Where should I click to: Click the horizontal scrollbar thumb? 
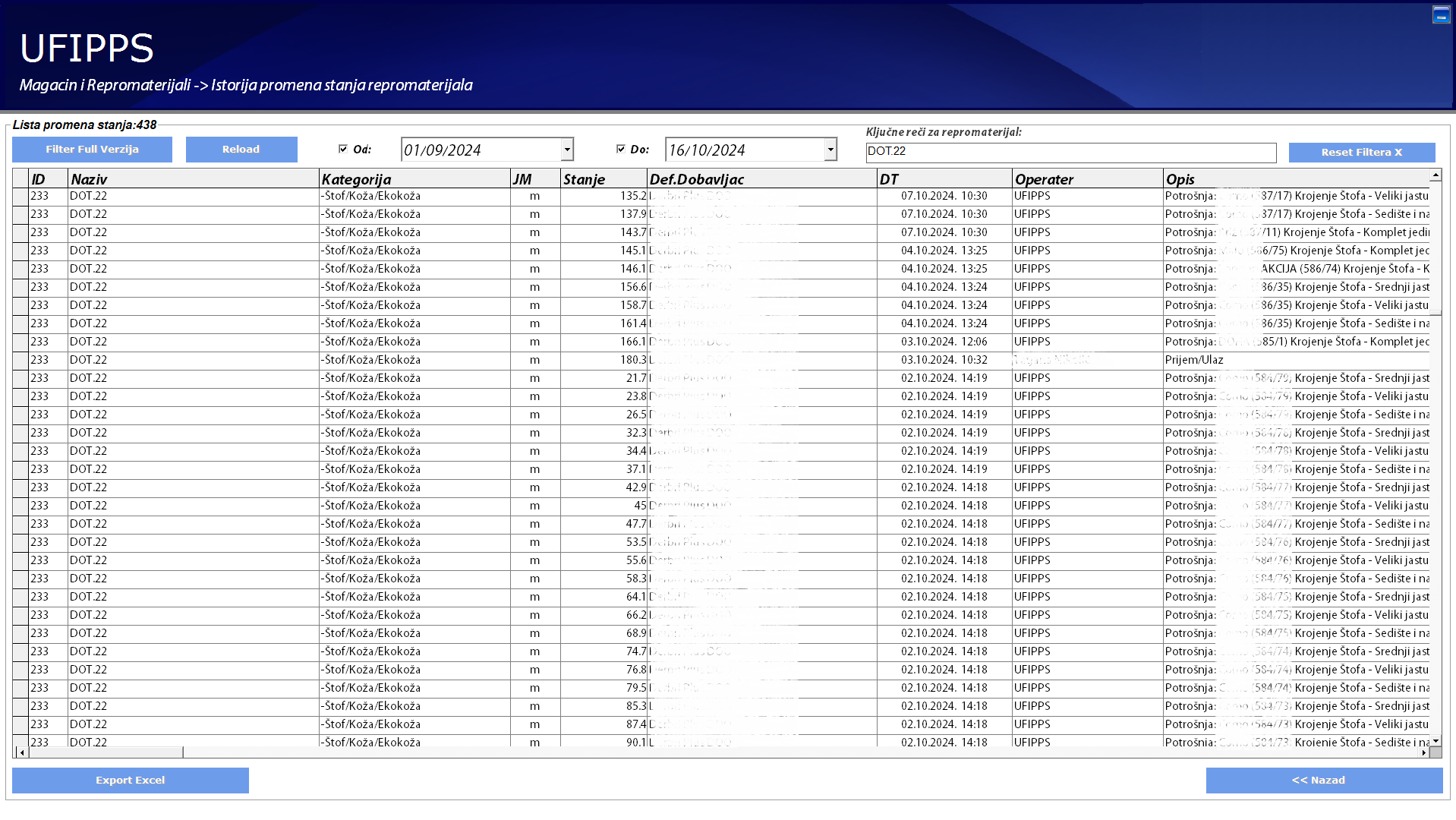106,752
